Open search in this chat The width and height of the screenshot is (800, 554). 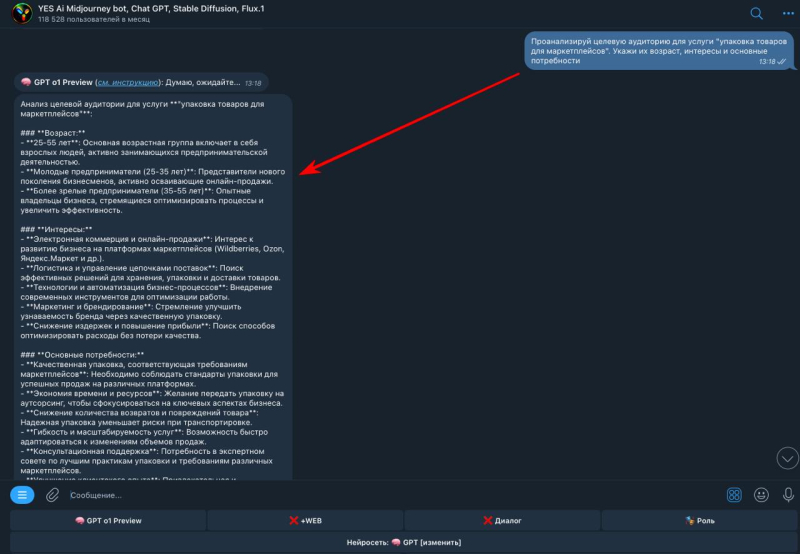click(756, 13)
